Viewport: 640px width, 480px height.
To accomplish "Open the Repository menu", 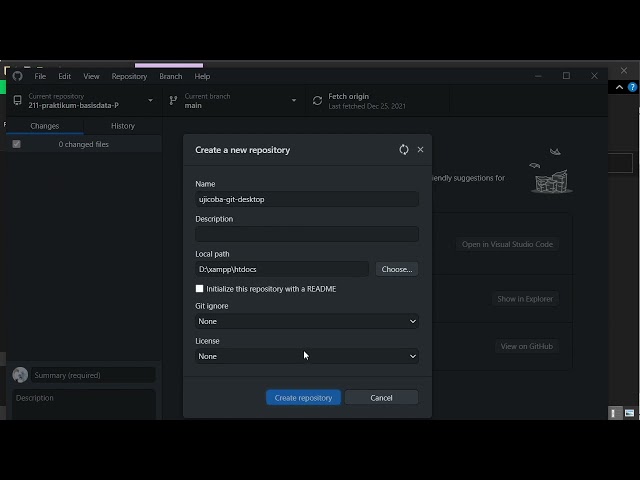I will coord(129,76).
